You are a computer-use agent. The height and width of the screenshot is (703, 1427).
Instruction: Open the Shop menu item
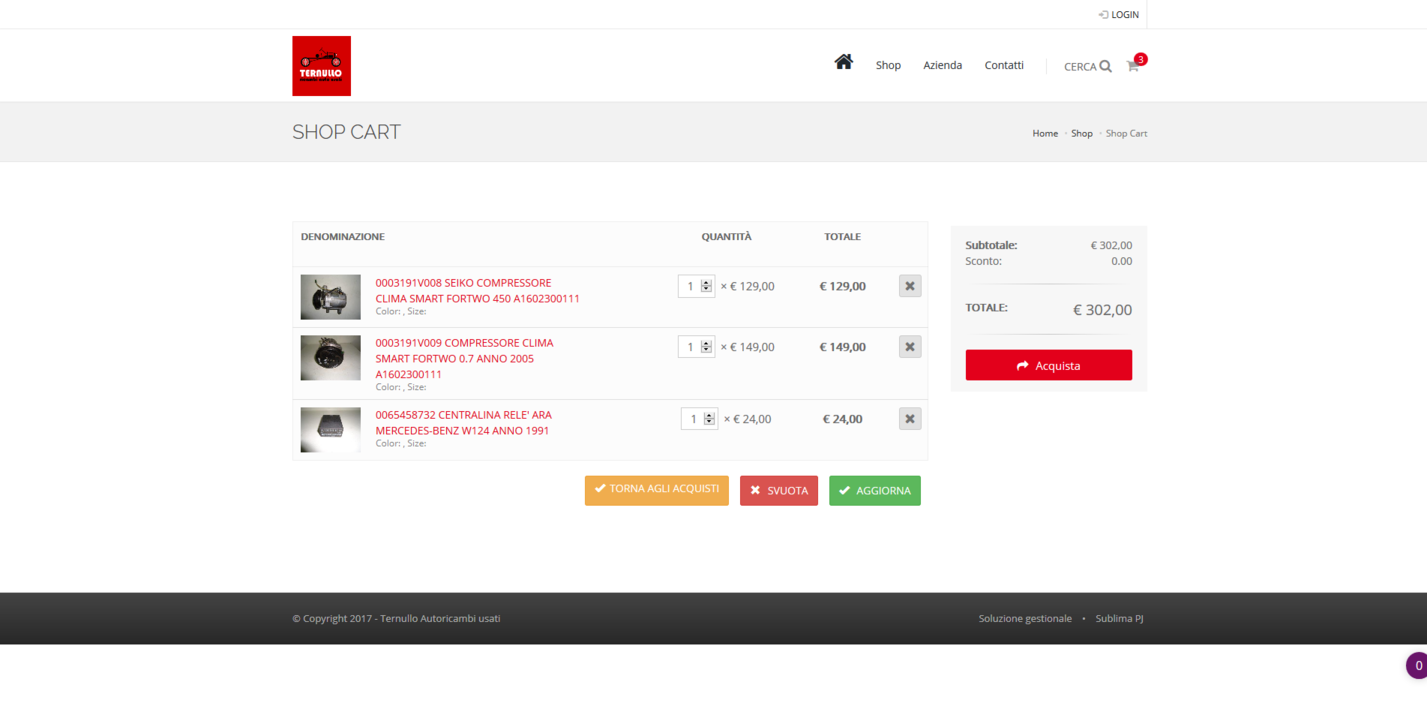888,66
